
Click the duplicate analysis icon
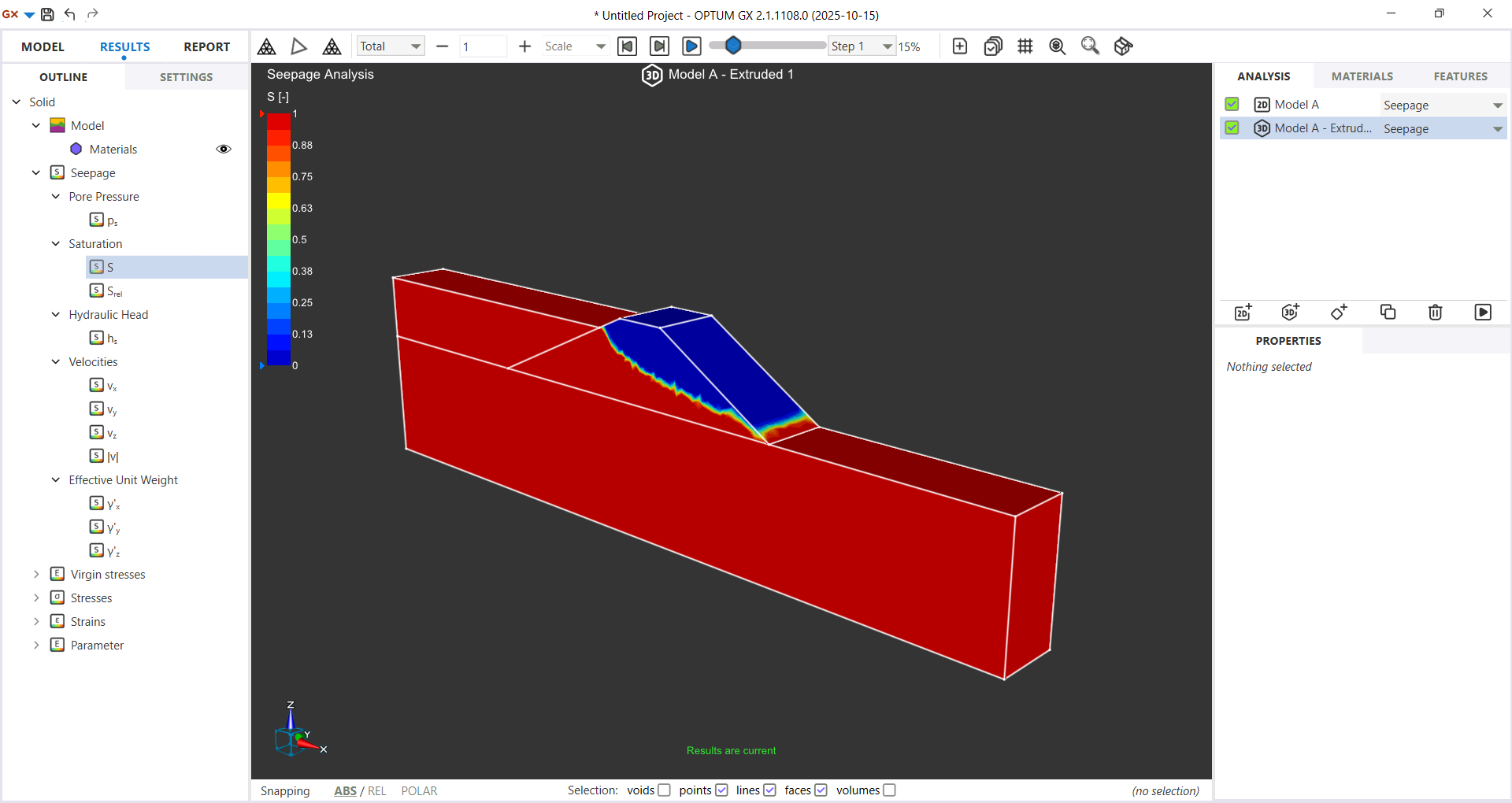tap(1388, 313)
